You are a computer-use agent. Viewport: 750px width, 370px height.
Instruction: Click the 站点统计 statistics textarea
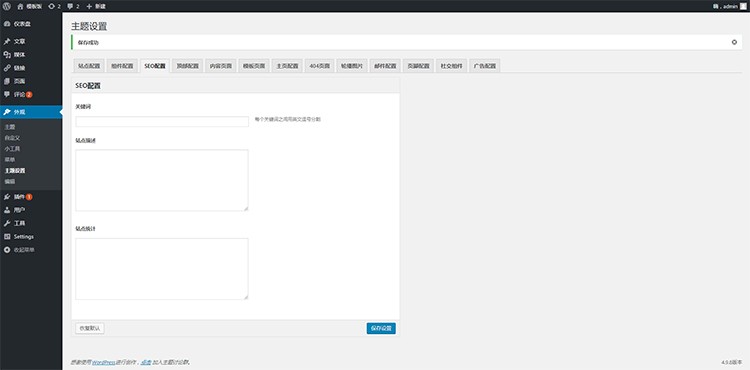162,269
